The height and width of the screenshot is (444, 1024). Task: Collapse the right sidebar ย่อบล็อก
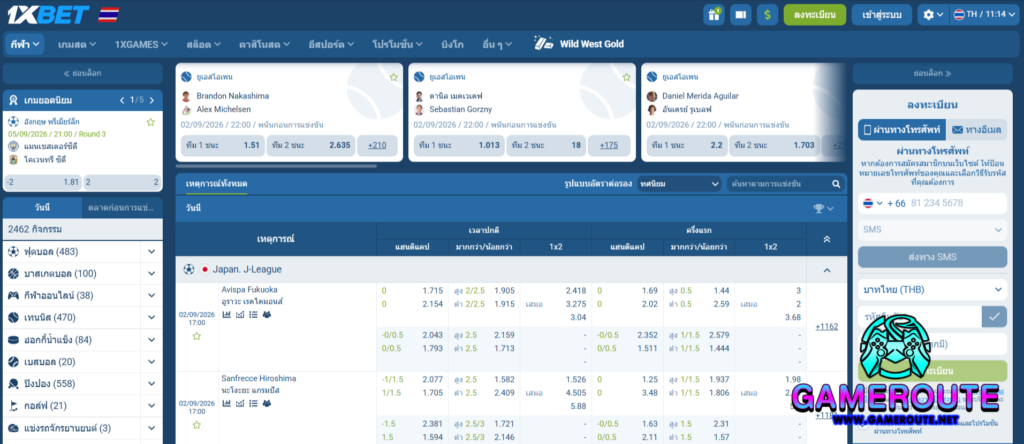(932, 74)
